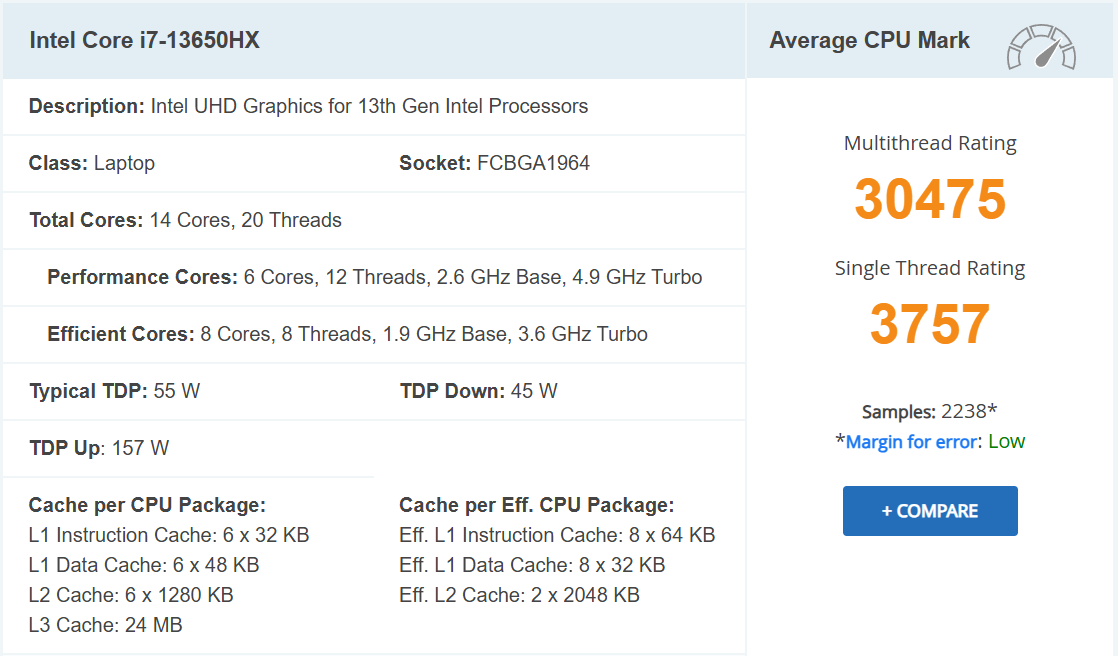Click the TDP Up 157 W entry
This screenshot has height=656, width=1118.
[x=99, y=448]
